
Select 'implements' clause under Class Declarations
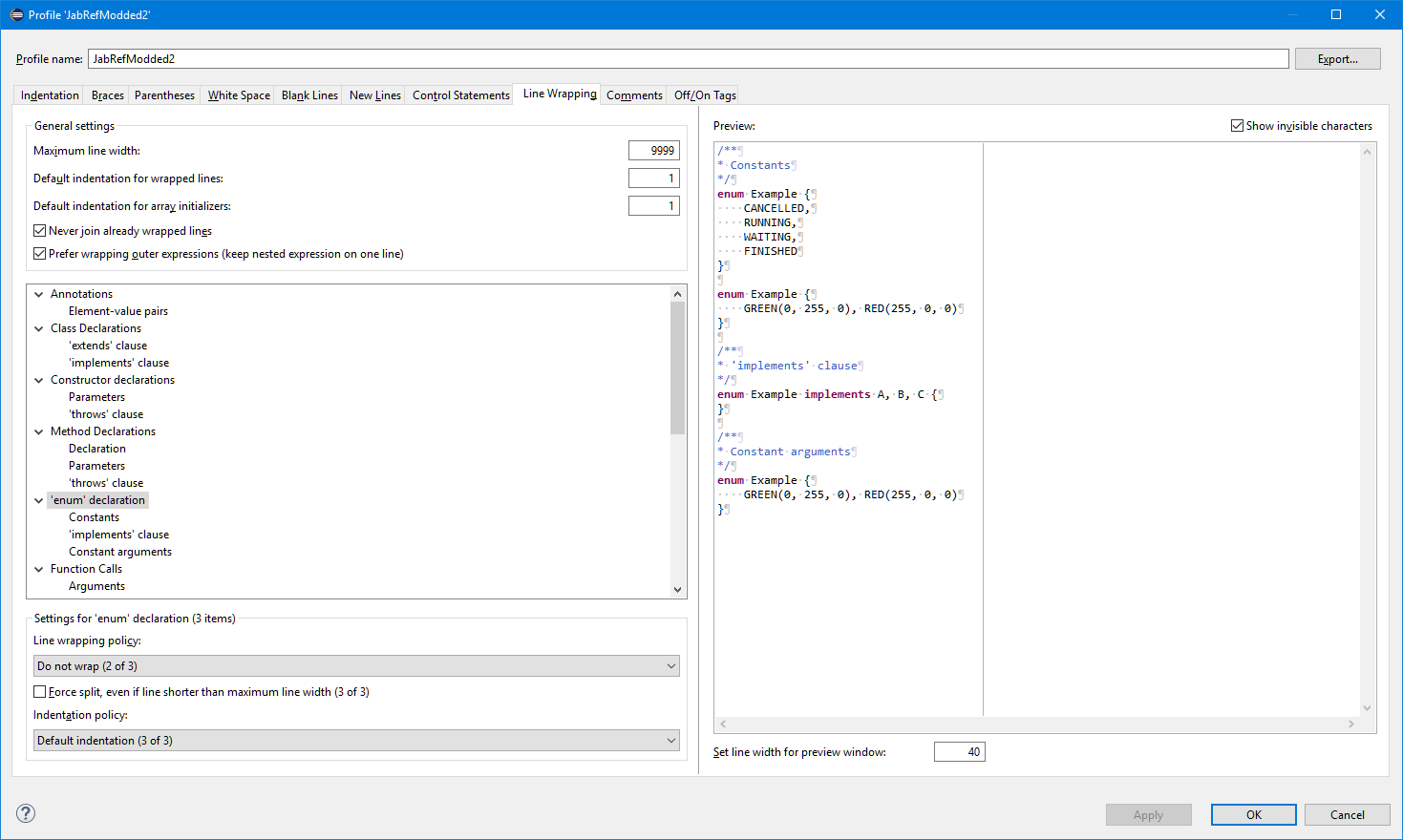pyautogui.click(x=118, y=363)
